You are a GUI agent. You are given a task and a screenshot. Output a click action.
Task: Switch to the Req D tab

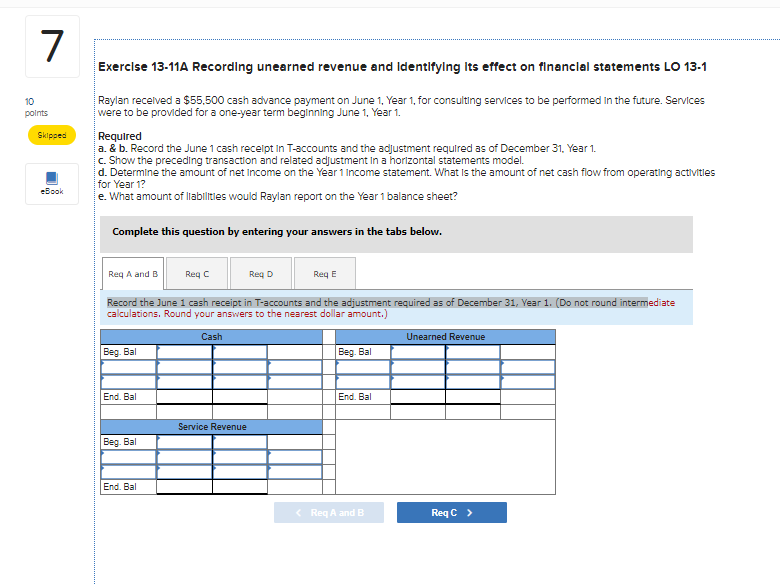[261, 274]
